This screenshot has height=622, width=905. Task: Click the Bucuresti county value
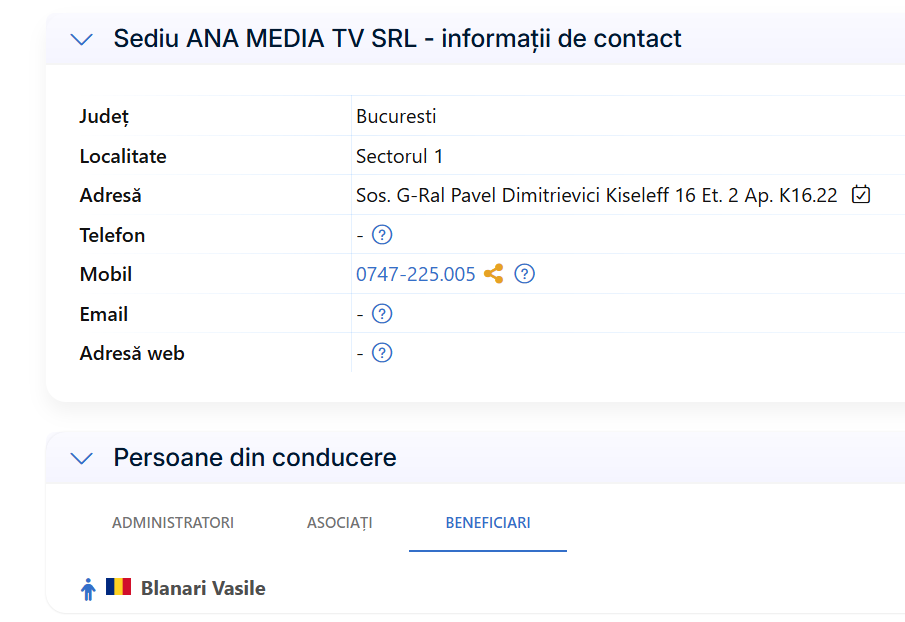coord(396,116)
